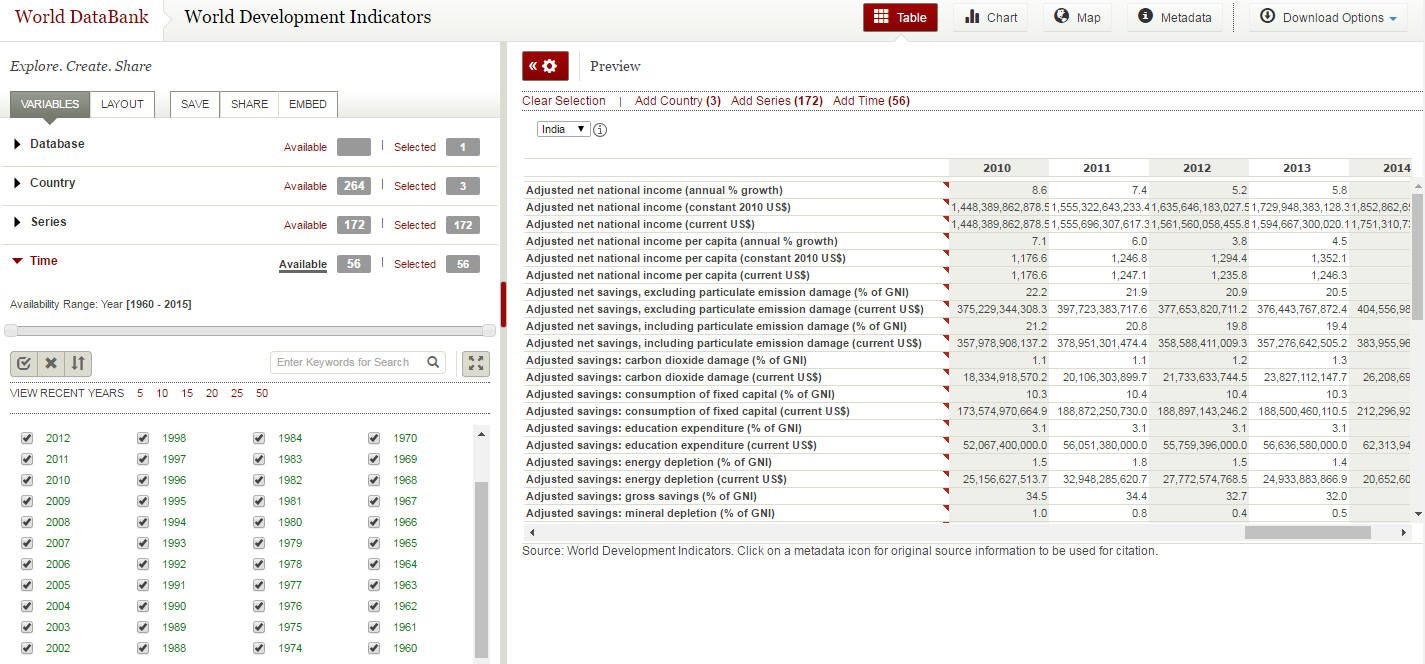
Task: Click the invert selection arrows icon
Action: tap(78, 363)
